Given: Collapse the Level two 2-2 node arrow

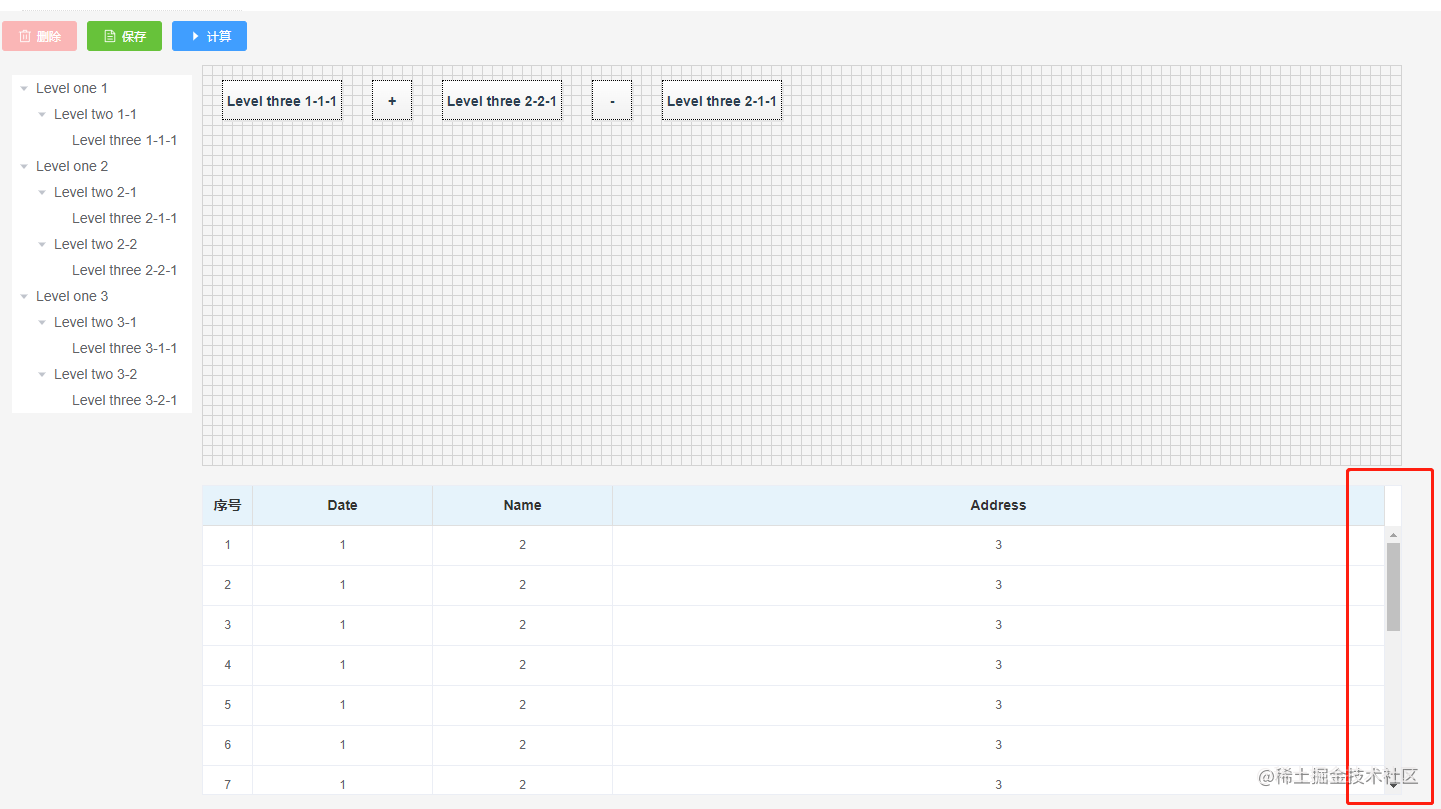Looking at the screenshot, I should pyautogui.click(x=42, y=245).
